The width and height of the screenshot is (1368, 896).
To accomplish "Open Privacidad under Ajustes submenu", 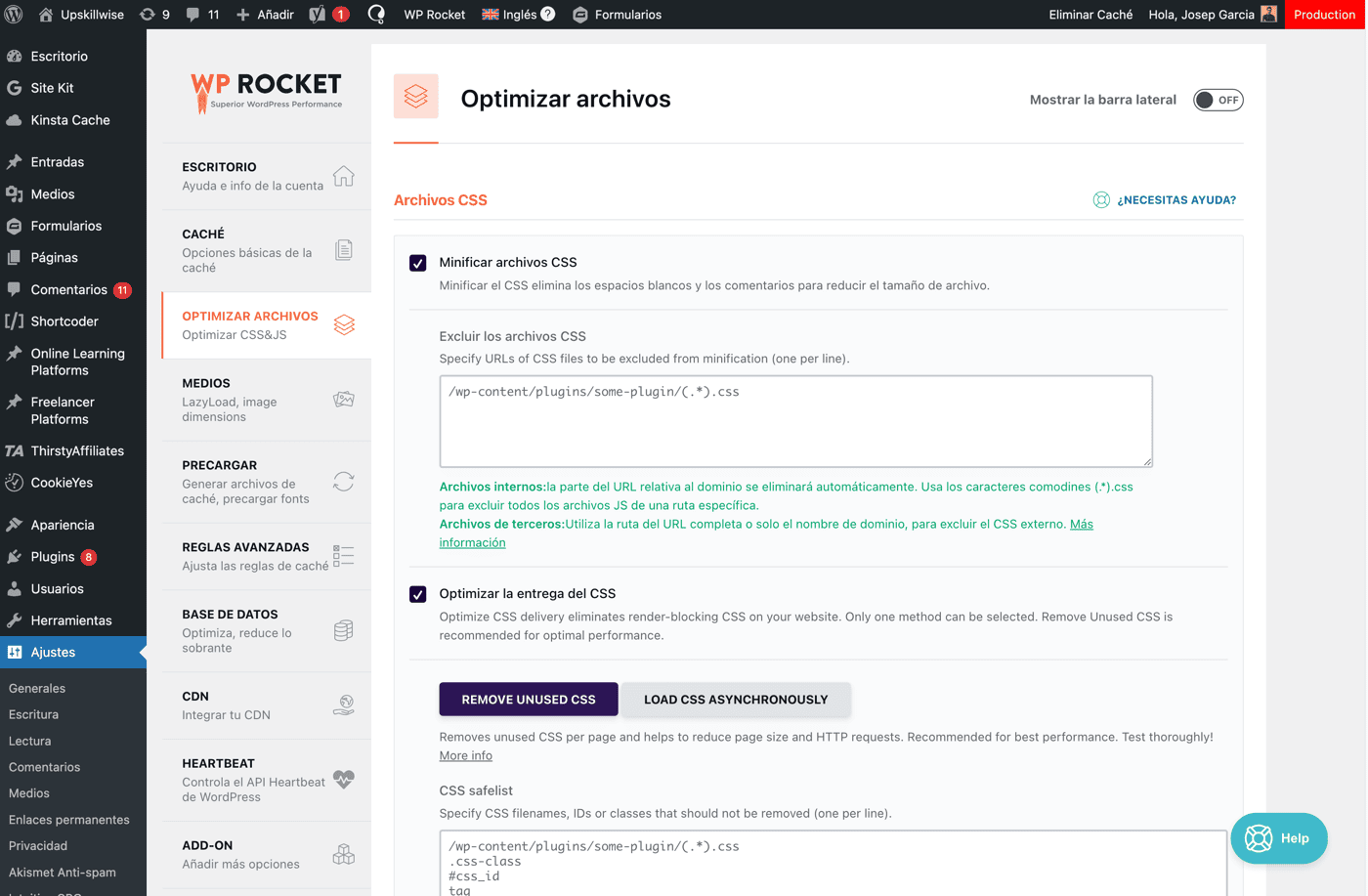I will 38,846.
